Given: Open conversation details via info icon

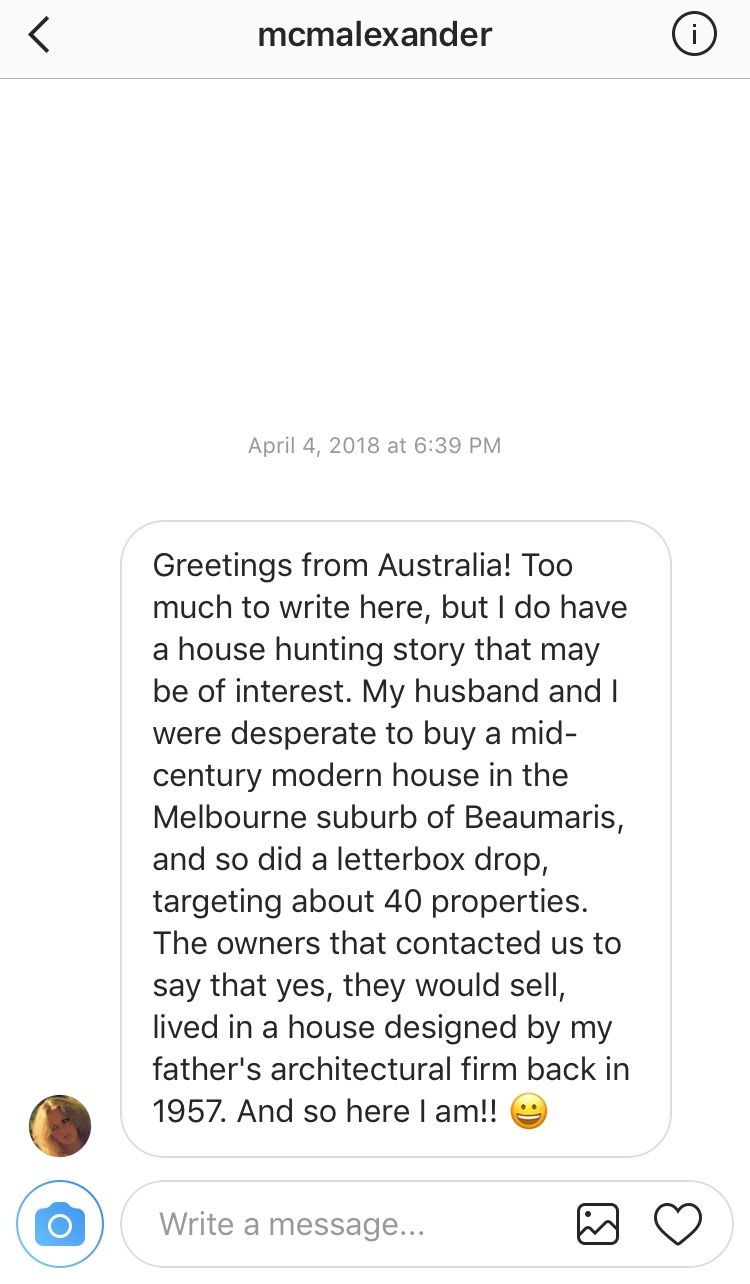Looking at the screenshot, I should [694, 36].
